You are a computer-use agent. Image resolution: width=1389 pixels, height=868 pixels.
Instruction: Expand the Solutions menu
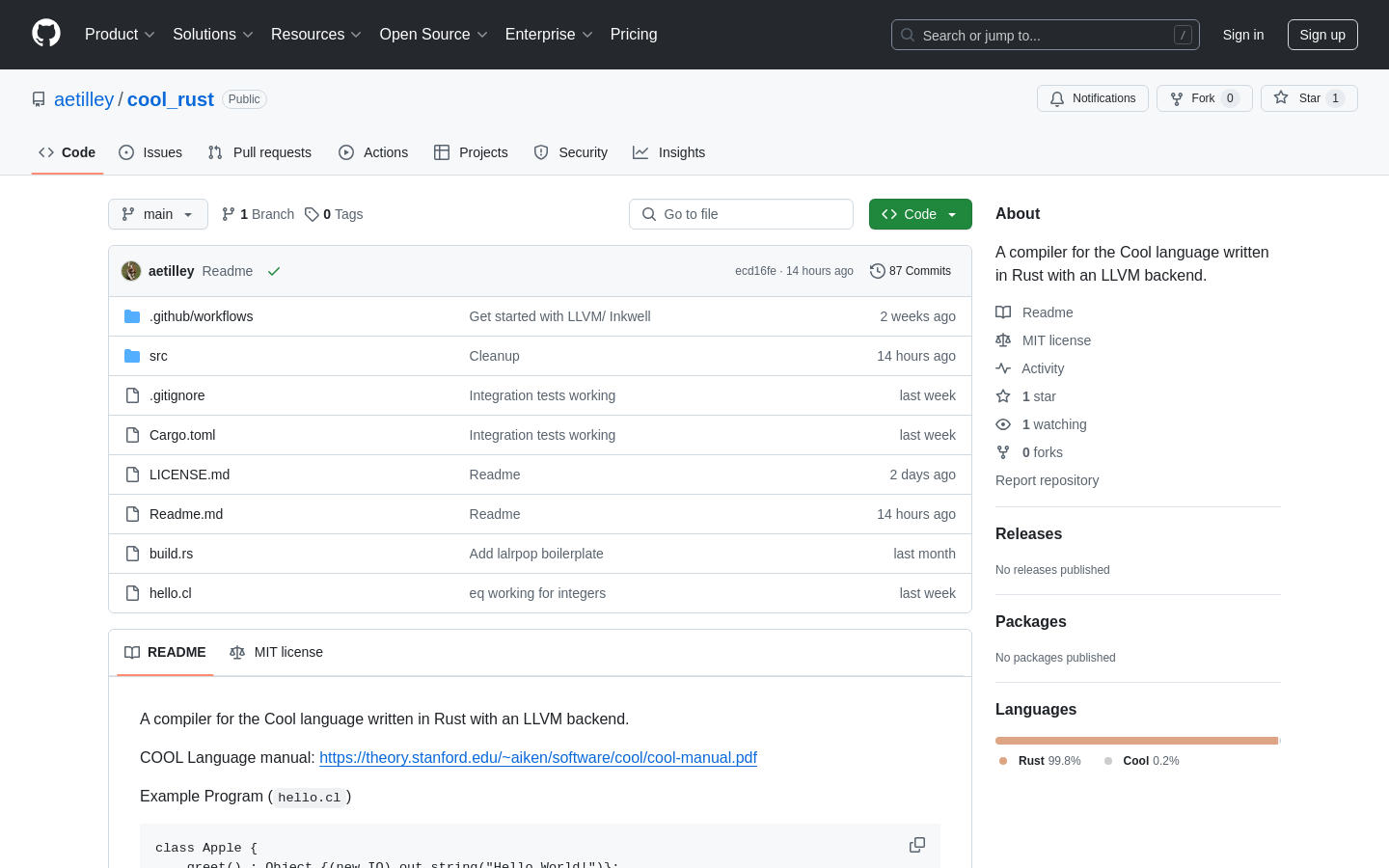(x=213, y=34)
